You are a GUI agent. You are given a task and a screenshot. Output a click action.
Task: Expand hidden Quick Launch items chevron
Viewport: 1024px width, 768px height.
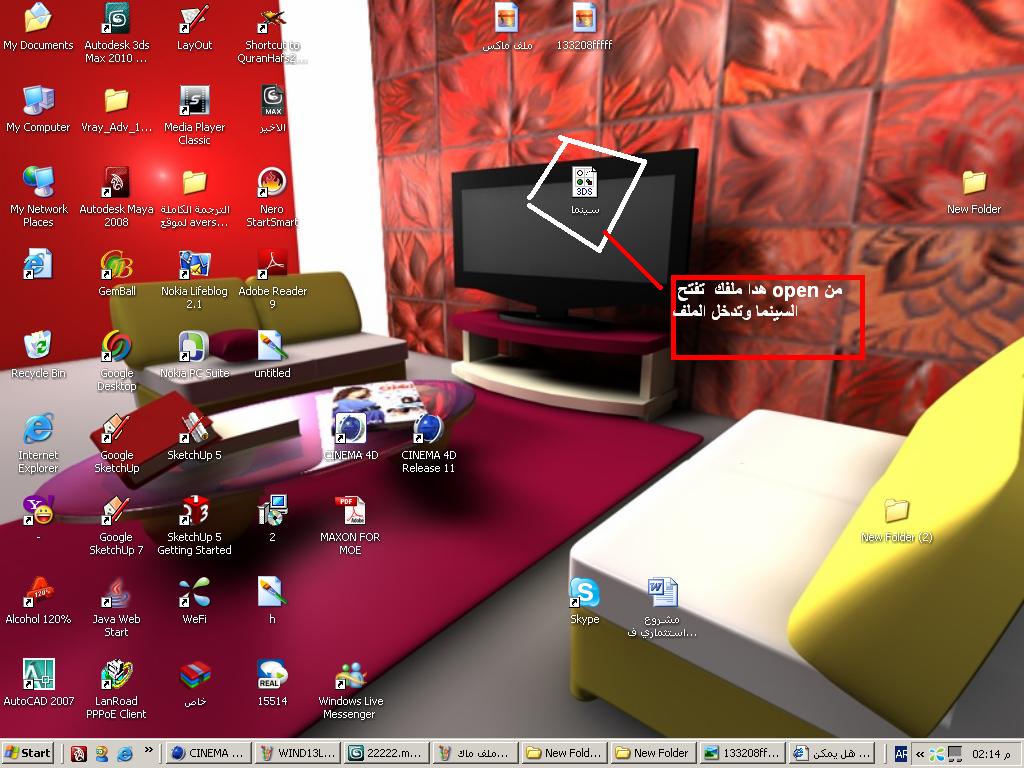point(148,750)
